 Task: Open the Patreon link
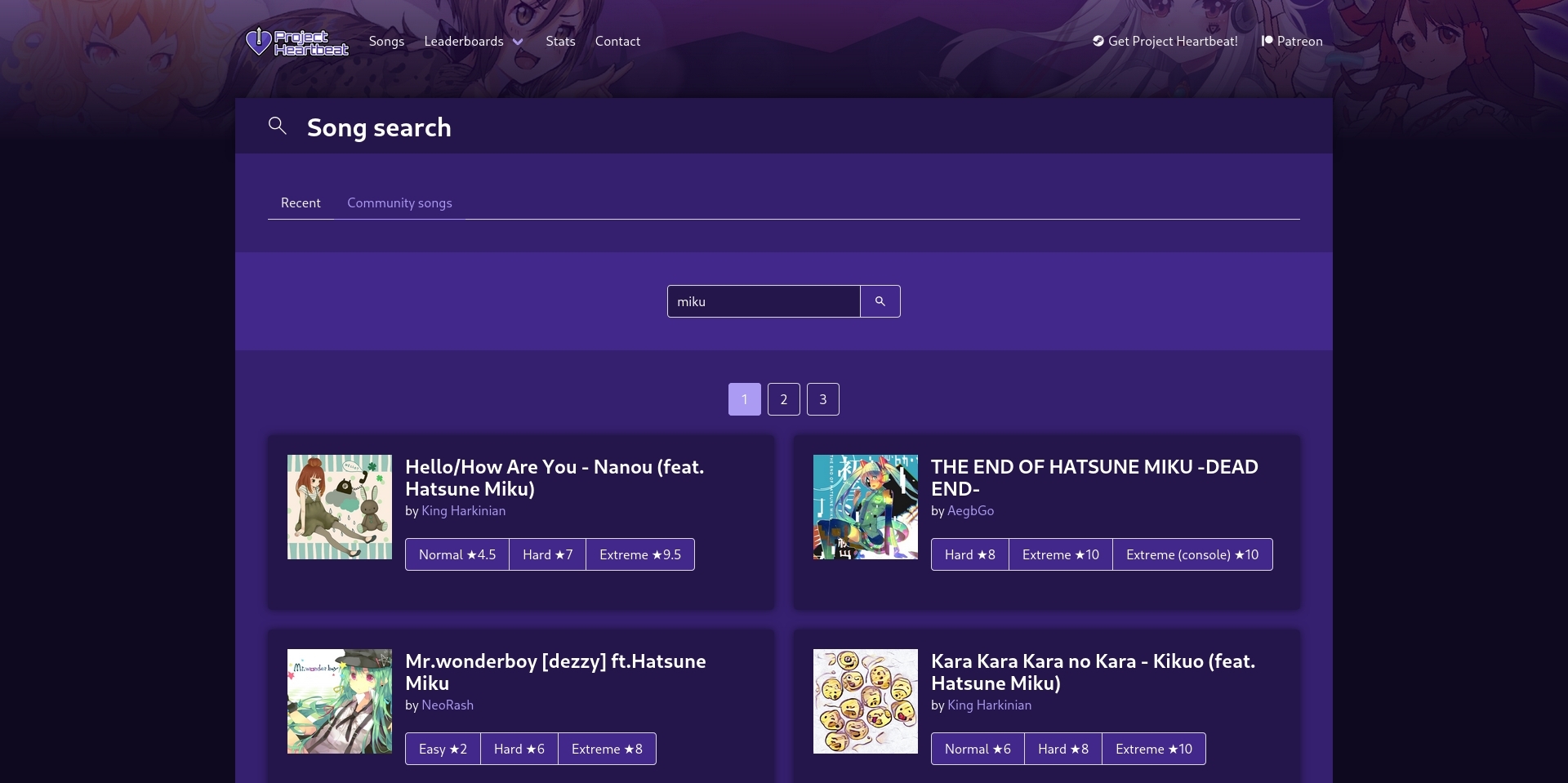coord(1292,41)
